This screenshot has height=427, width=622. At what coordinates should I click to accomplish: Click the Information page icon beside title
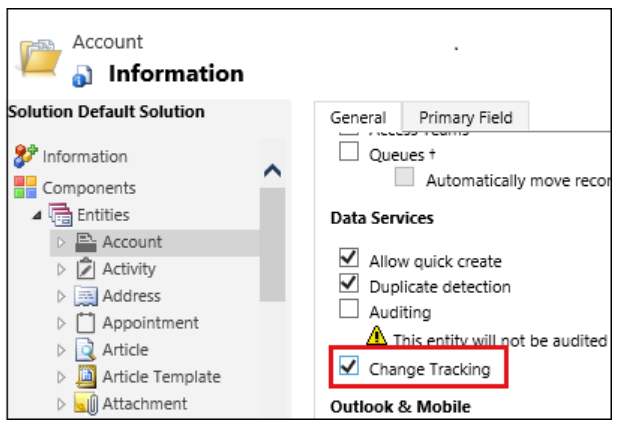pos(82,76)
